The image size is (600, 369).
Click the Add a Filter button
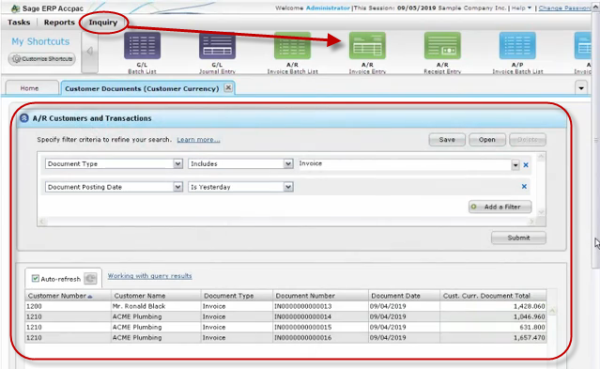pyautogui.click(x=500, y=207)
